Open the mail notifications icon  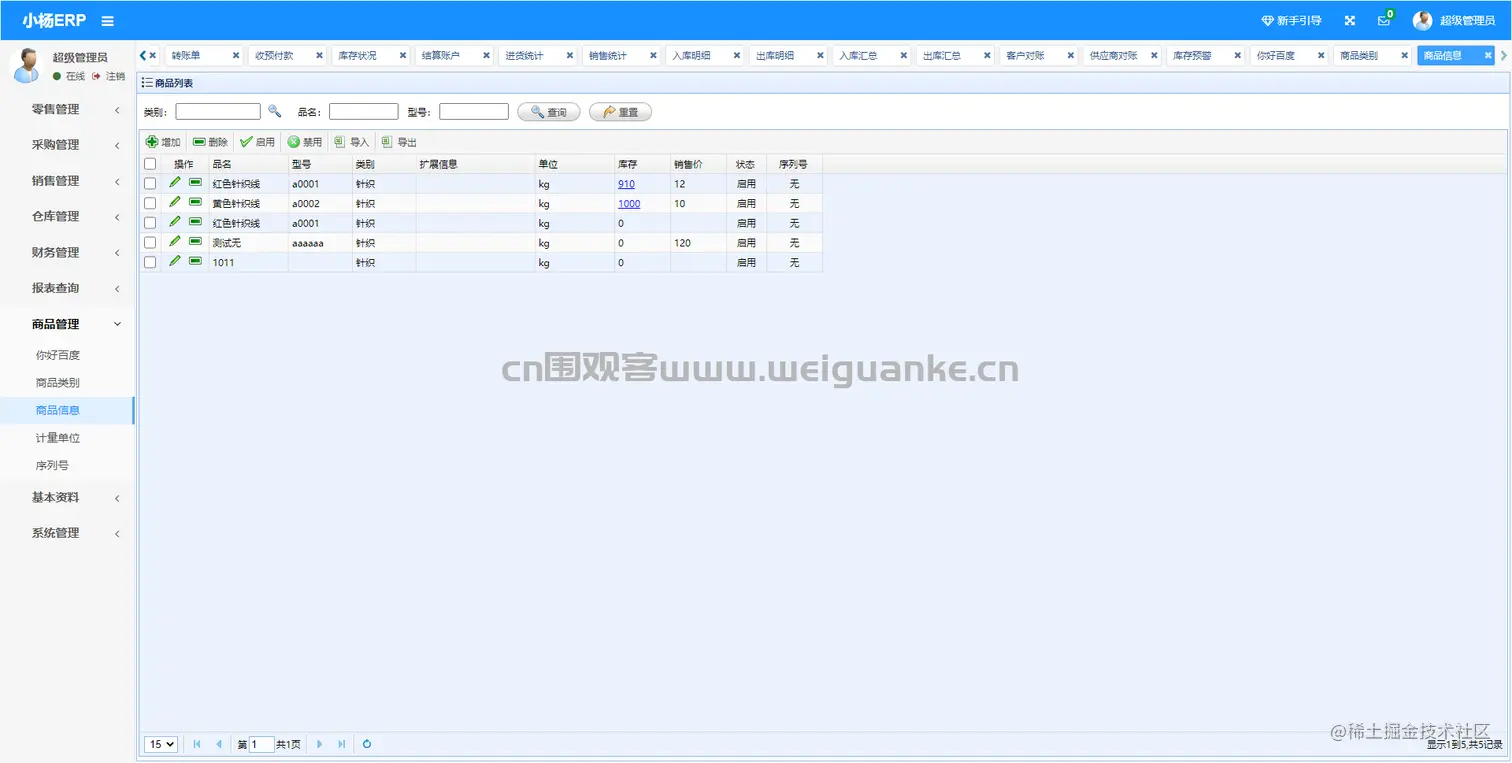(x=1384, y=21)
